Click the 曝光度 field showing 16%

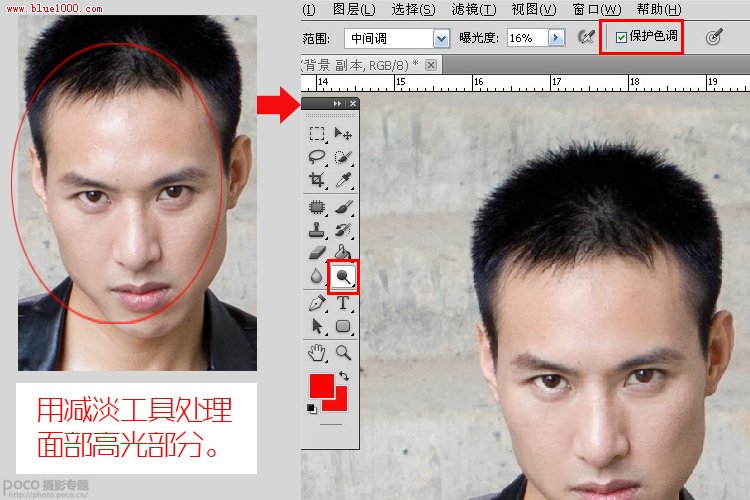point(528,38)
